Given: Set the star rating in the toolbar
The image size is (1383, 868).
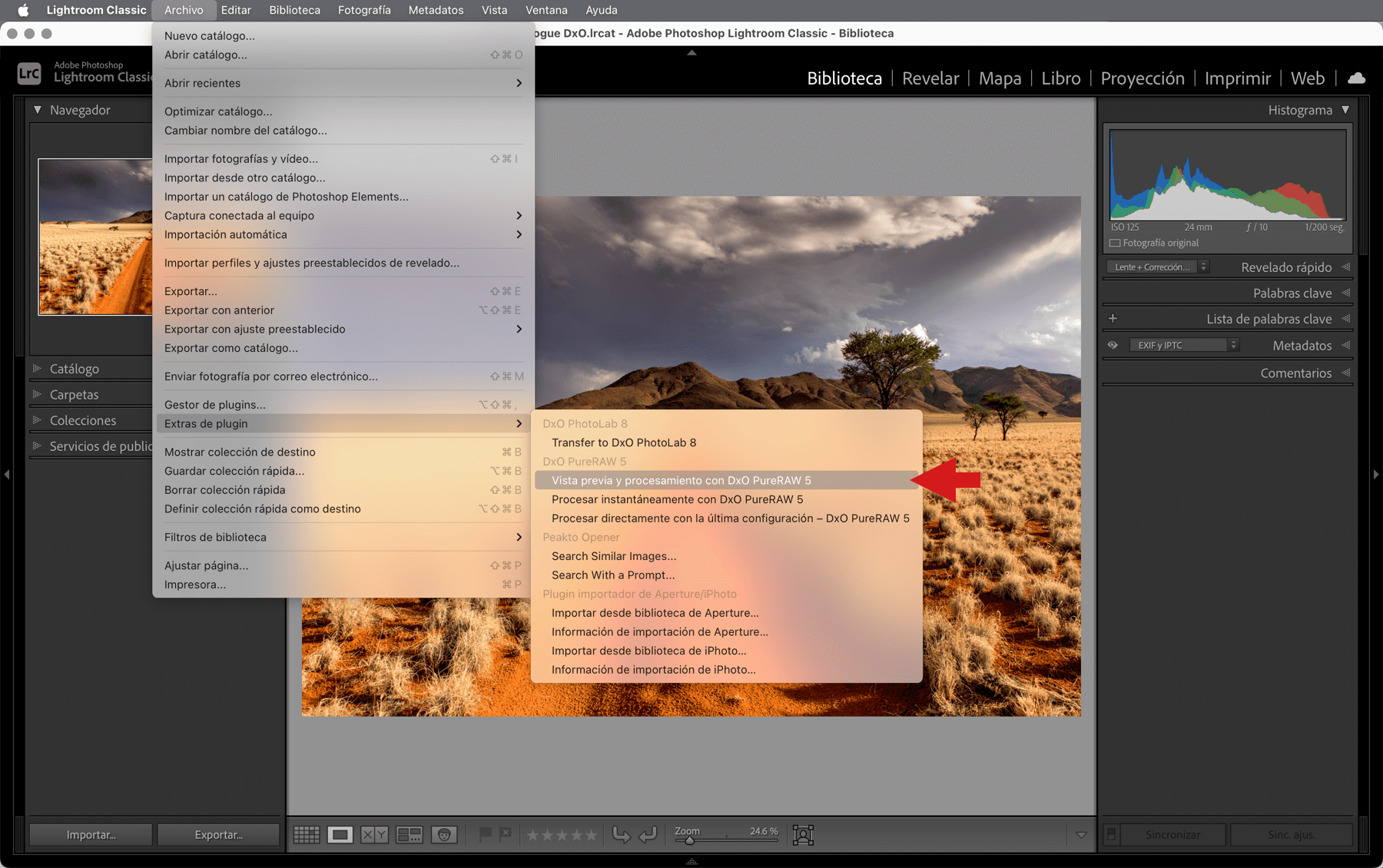Looking at the screenshot, I should 561,835.
